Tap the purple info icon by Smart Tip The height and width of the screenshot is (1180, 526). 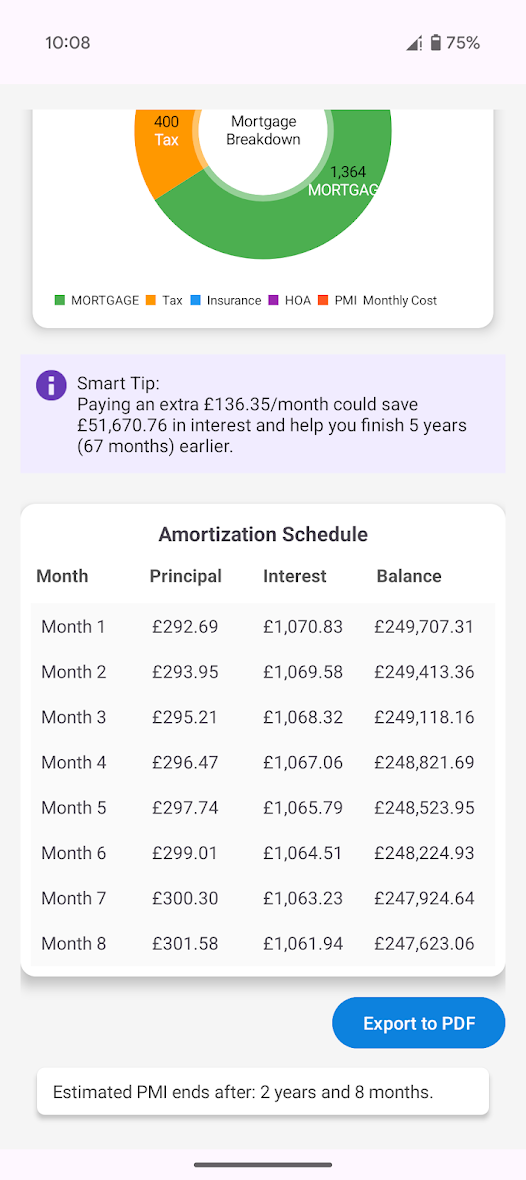click(x=51, y=385)
